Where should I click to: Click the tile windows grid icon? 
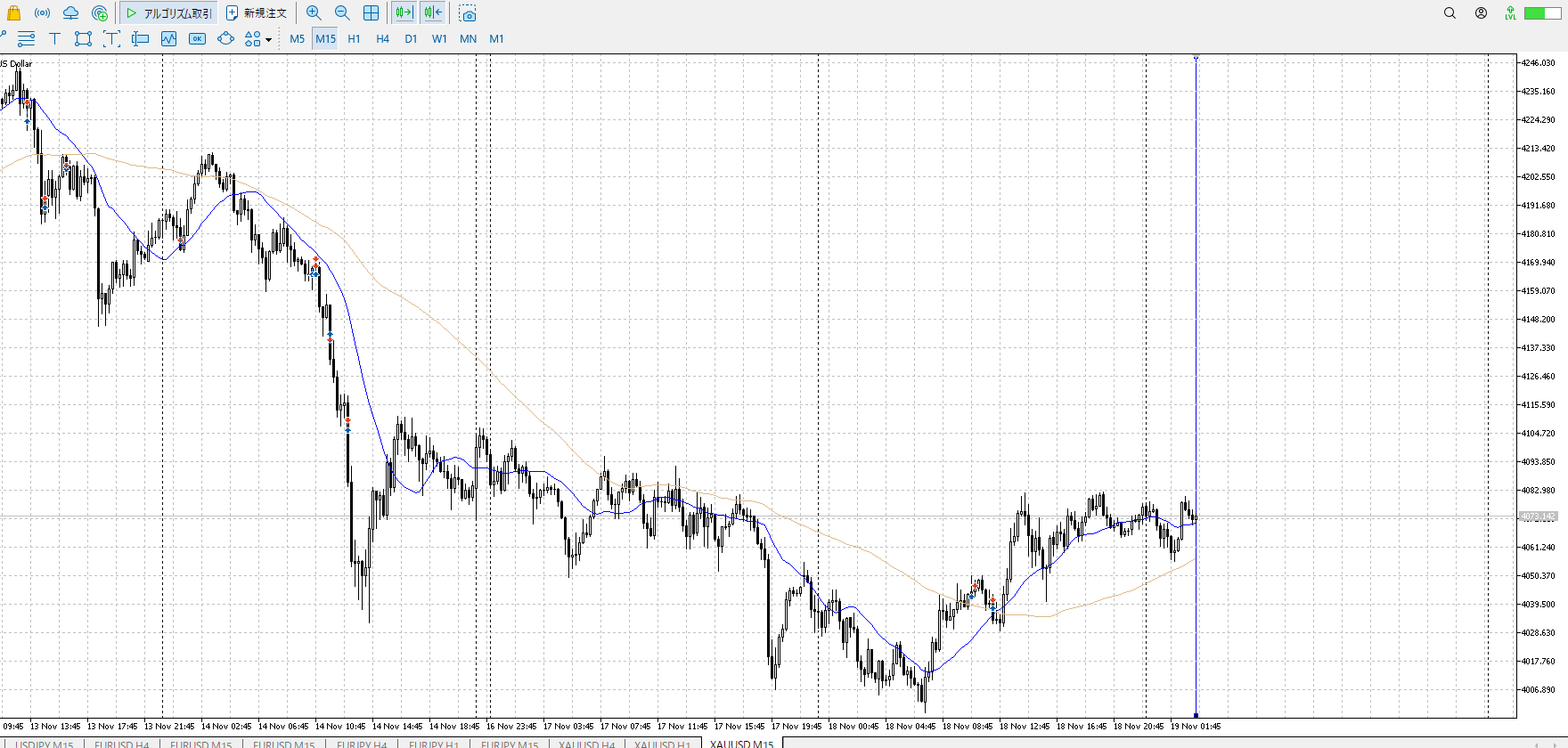[371, 13]
